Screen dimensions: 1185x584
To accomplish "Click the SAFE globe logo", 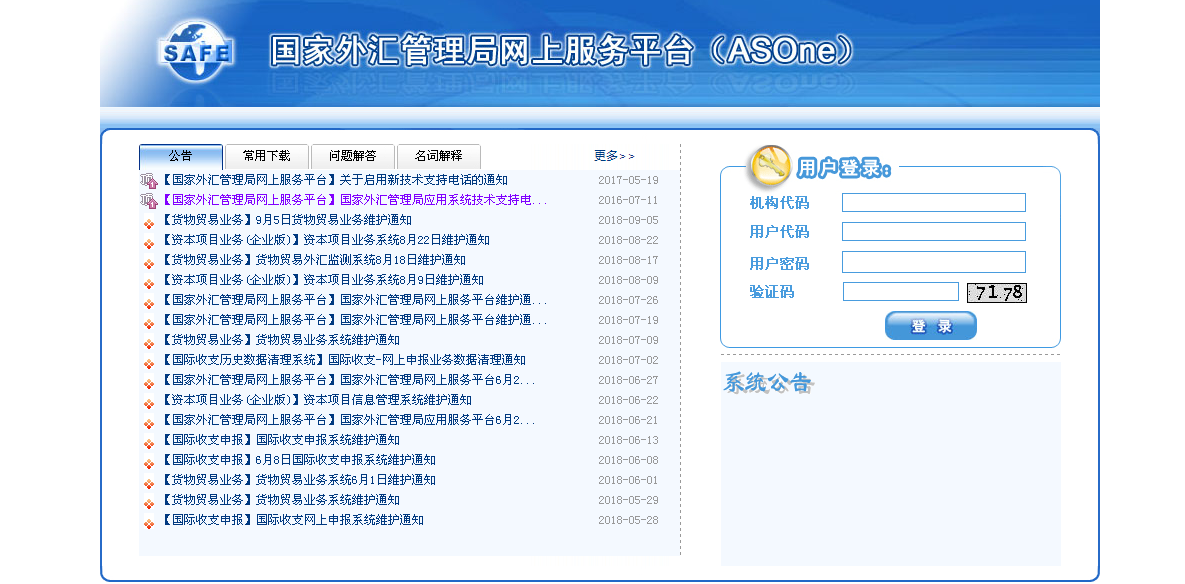I will point(196,52).
